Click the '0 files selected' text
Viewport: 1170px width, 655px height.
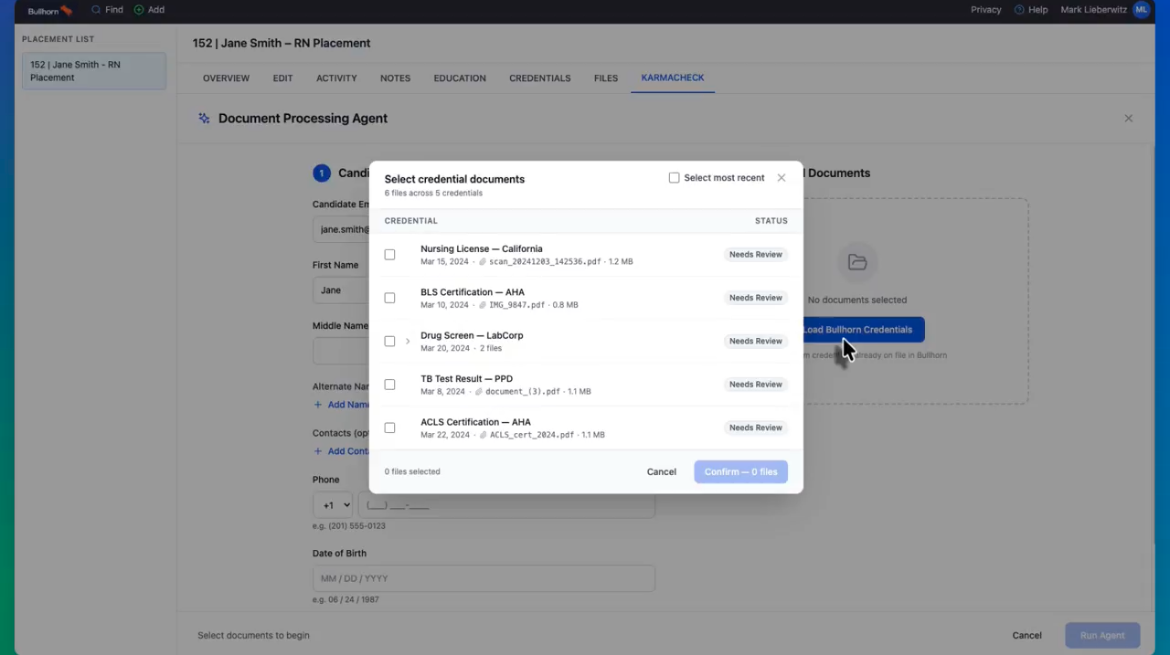[x=412, y=471]
